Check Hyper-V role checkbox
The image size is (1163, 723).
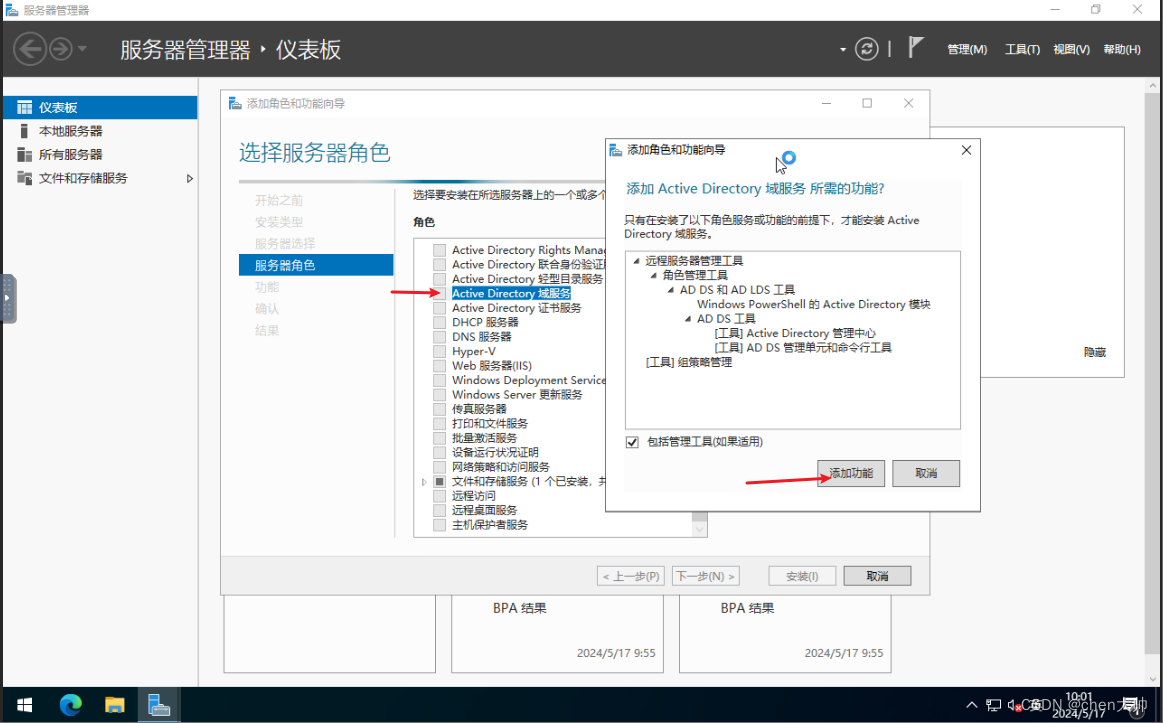tap(440, 351)
